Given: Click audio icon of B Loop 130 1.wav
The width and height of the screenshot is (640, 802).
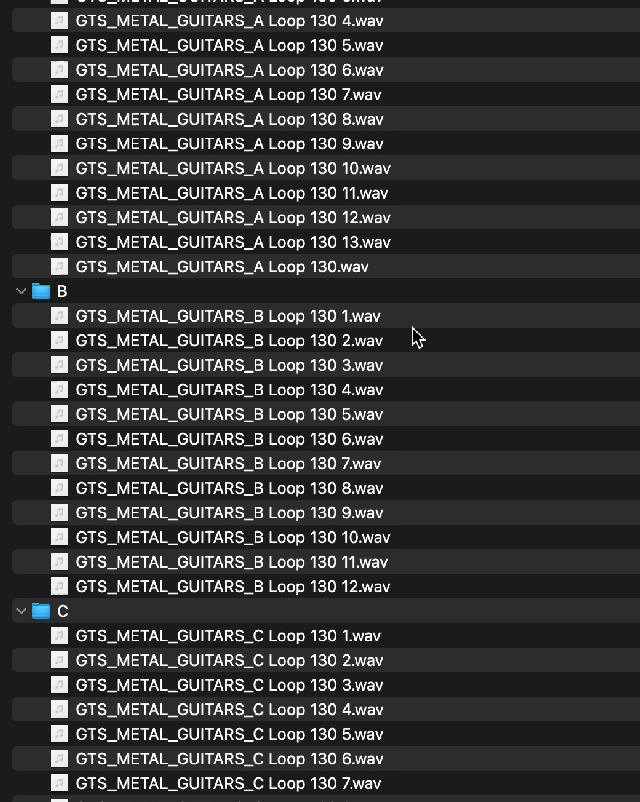Looking at the screenshot, I should click(59, 316).
